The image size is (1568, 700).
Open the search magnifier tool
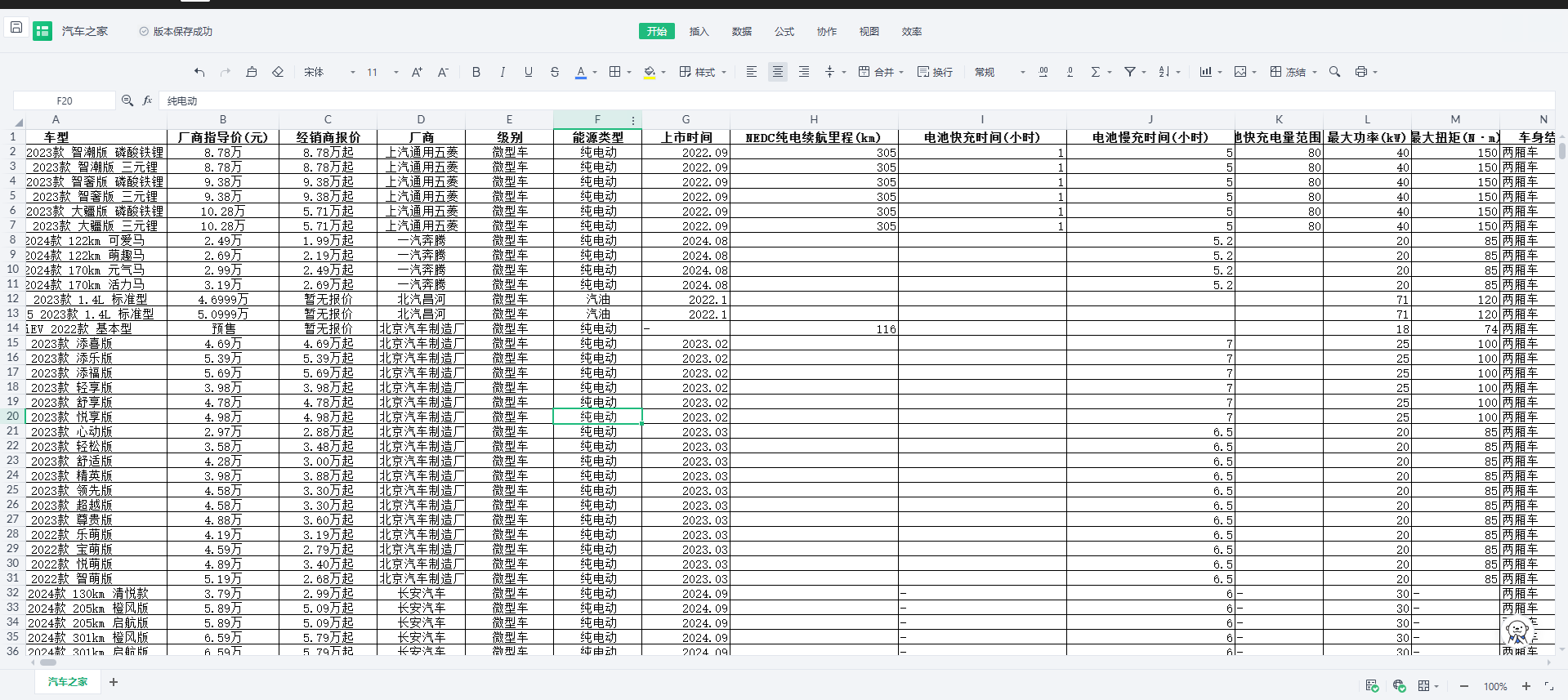[1334, 72]
